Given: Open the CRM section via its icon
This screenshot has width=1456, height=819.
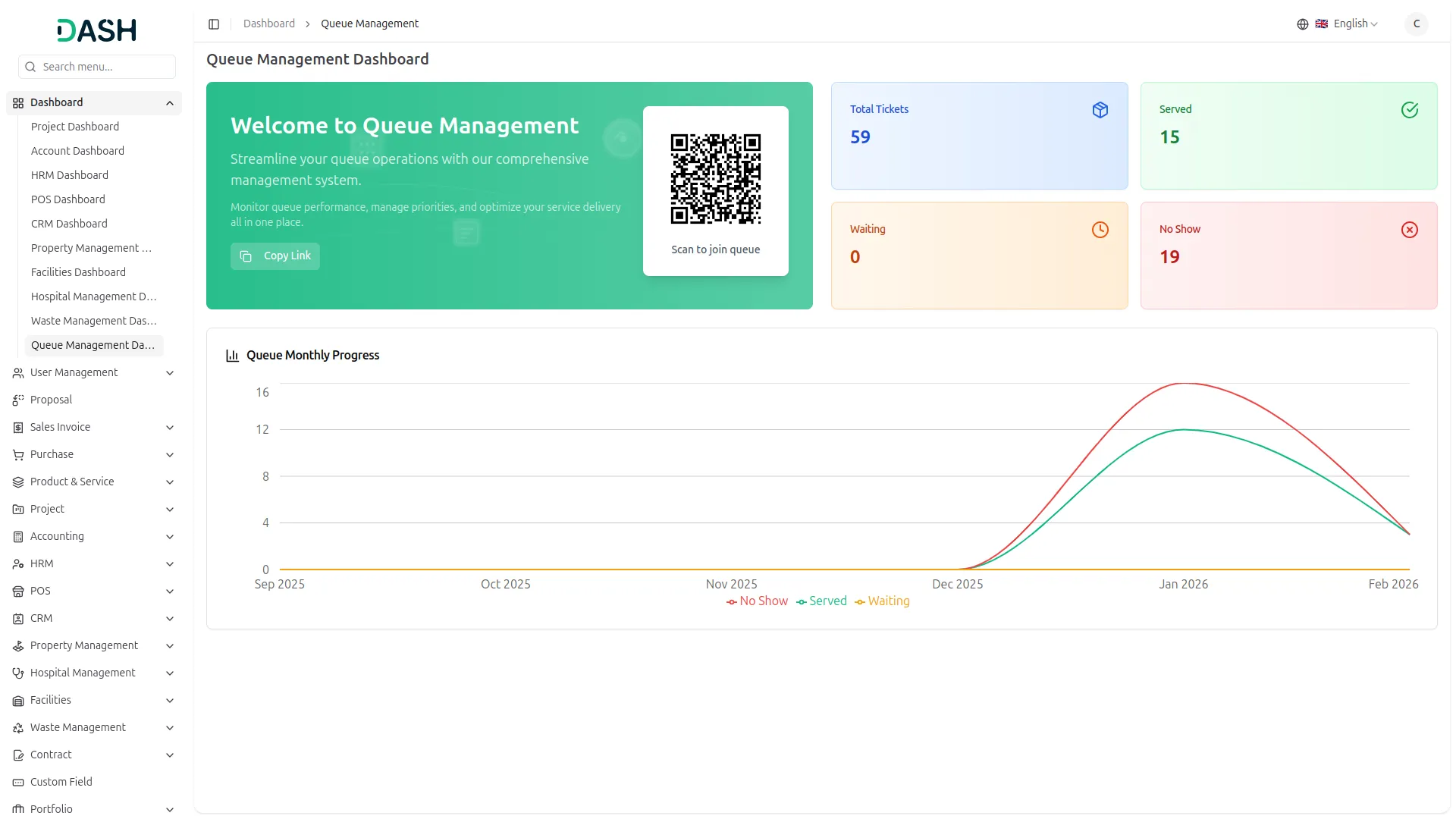Looking at the screenshot, I should (17, 618).
